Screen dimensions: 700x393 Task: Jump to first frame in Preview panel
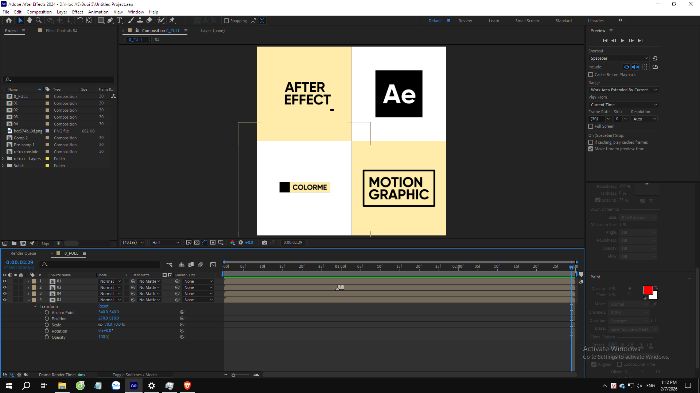coord(605,40)
